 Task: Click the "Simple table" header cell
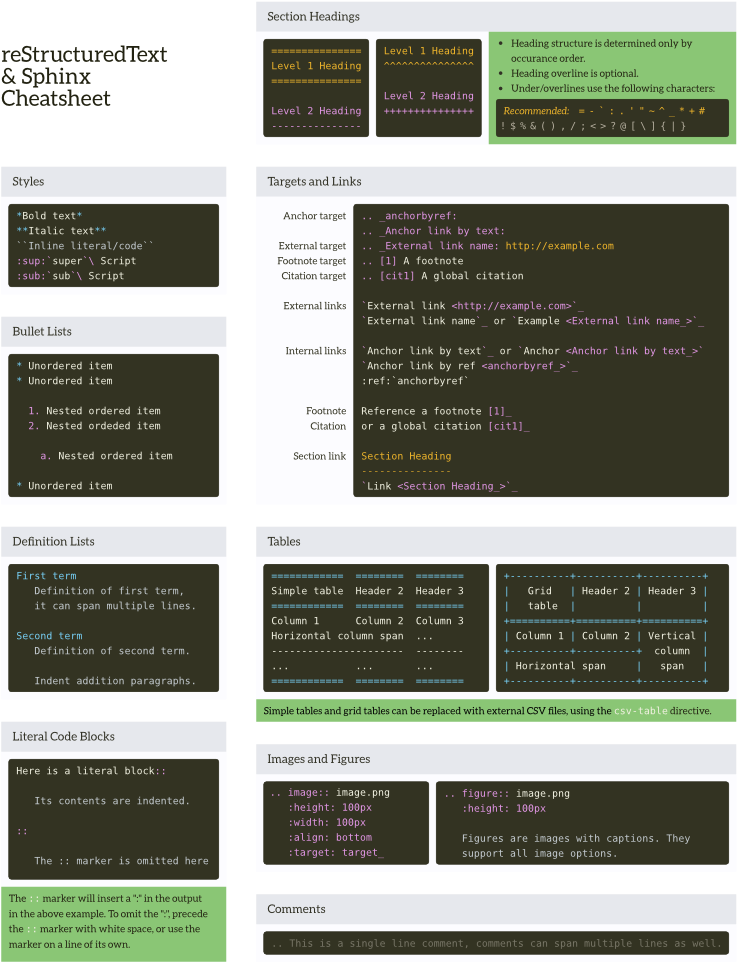click(307, 591)
